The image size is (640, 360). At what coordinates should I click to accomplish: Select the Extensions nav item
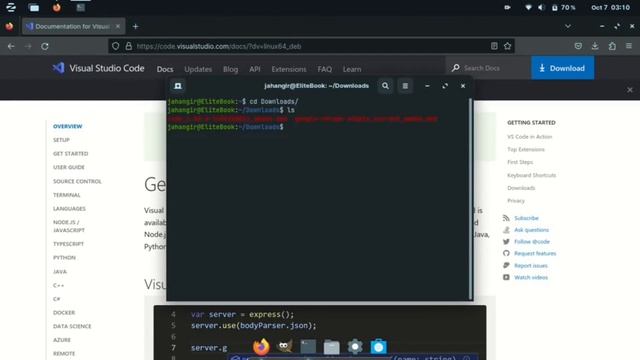(x=289, y=69)
